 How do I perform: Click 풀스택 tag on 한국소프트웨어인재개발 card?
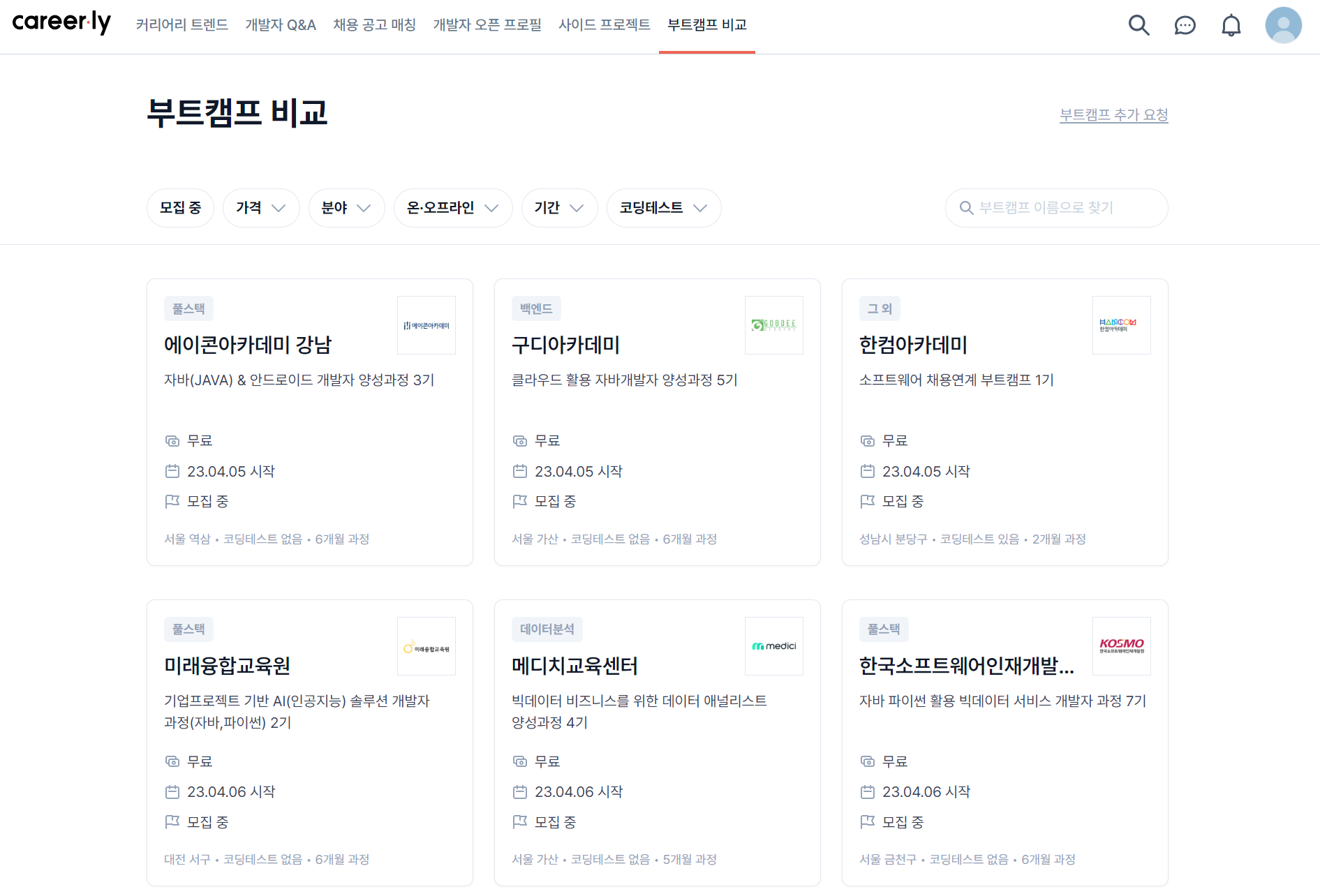(884, 629)
